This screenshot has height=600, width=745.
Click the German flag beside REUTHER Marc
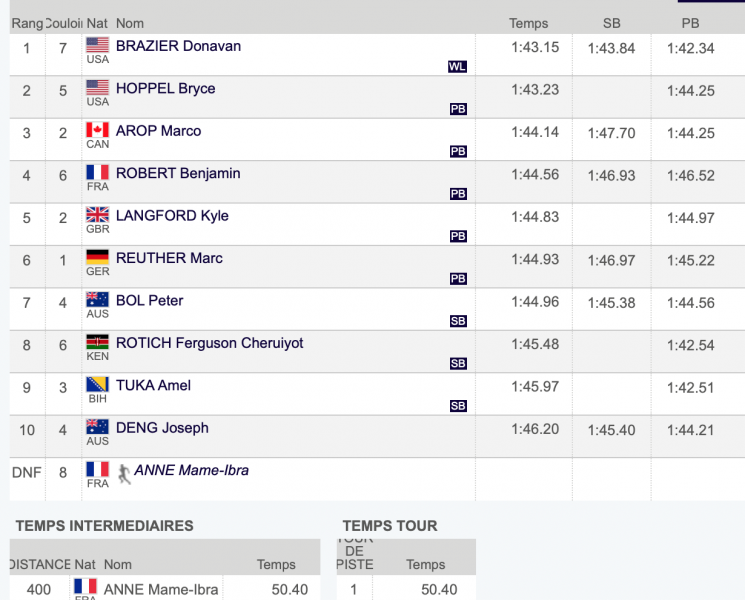[x=97, y=257]
